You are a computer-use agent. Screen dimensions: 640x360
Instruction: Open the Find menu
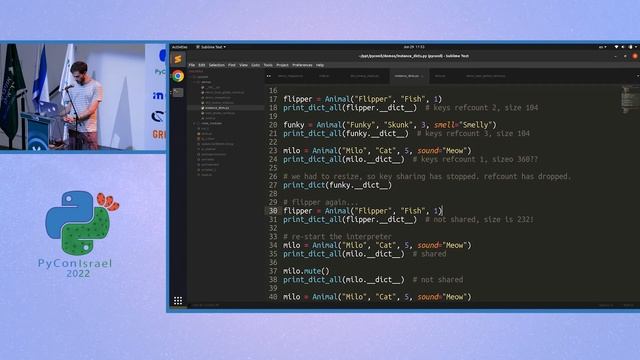[232, 65]
